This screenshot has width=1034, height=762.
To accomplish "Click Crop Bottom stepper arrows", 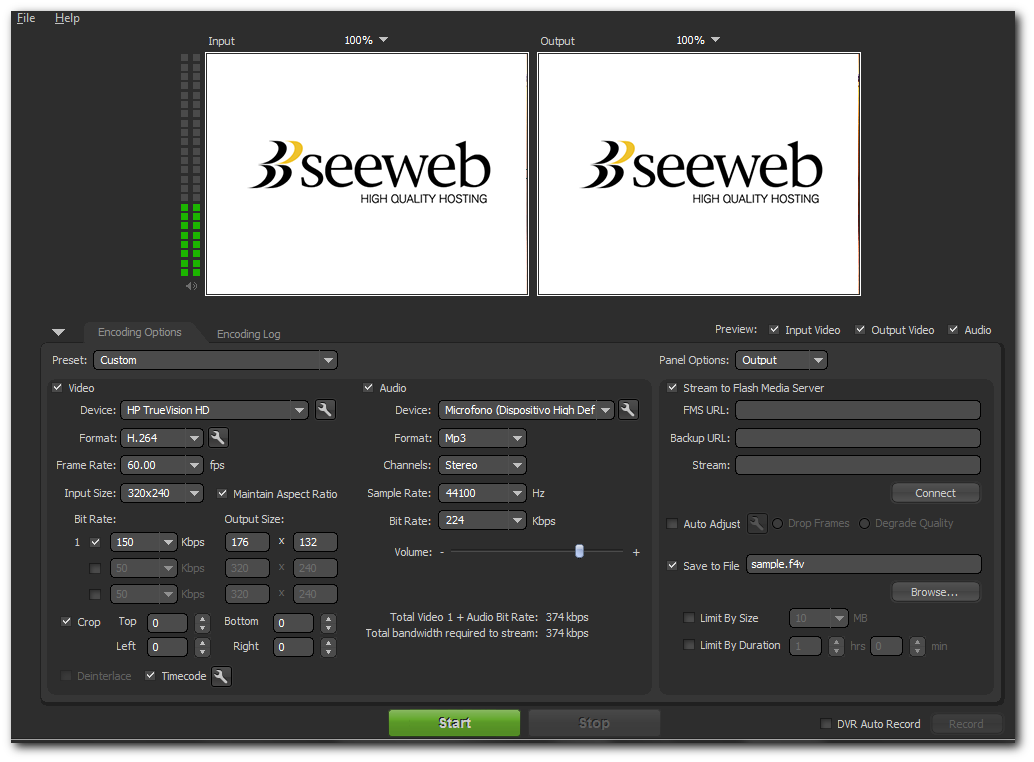I will coord(328,623).
